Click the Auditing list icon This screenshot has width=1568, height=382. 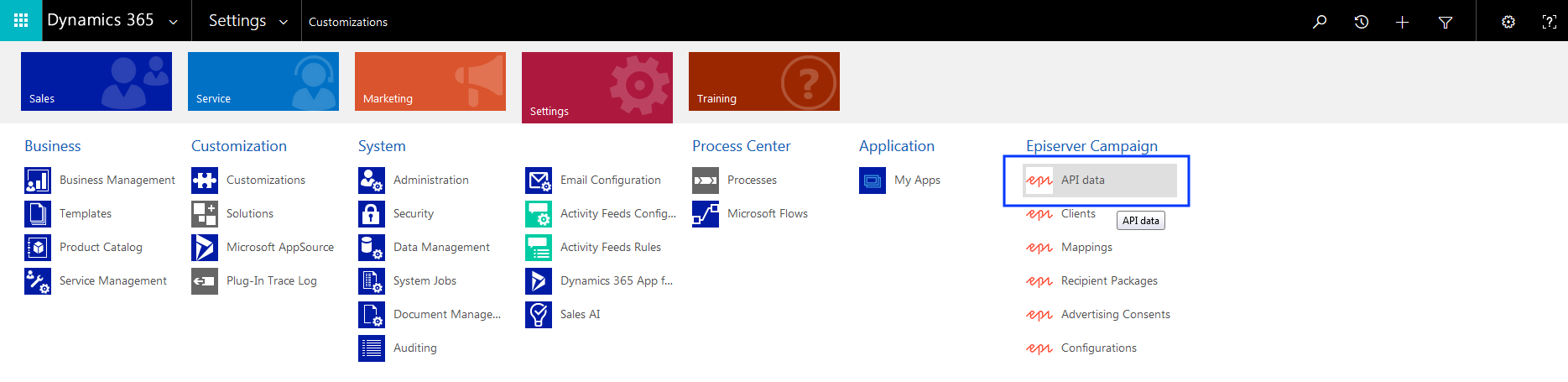tap(371, 348)
